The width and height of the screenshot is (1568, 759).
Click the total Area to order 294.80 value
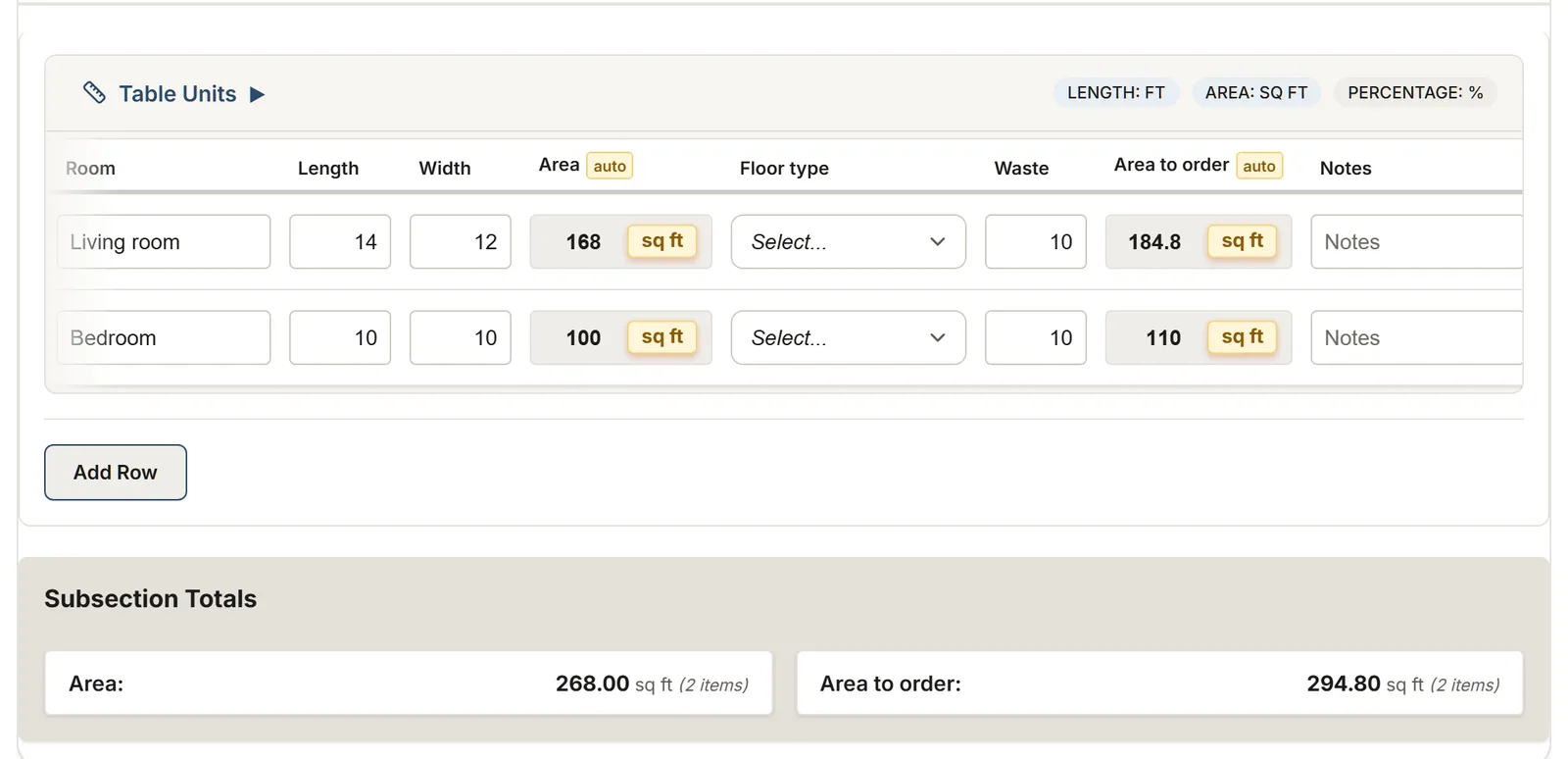pyautogui.click(x=1344, y=683)
